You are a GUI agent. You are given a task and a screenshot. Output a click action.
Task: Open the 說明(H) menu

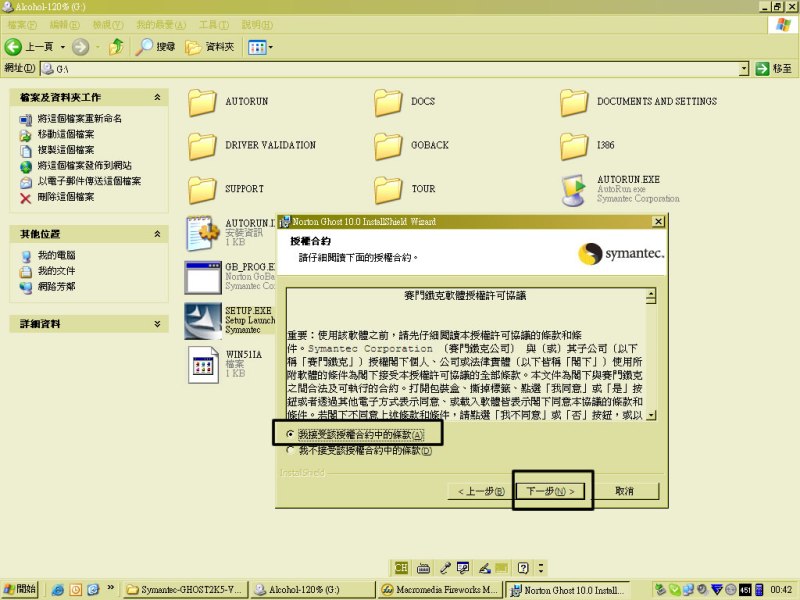tap(257, 24)
